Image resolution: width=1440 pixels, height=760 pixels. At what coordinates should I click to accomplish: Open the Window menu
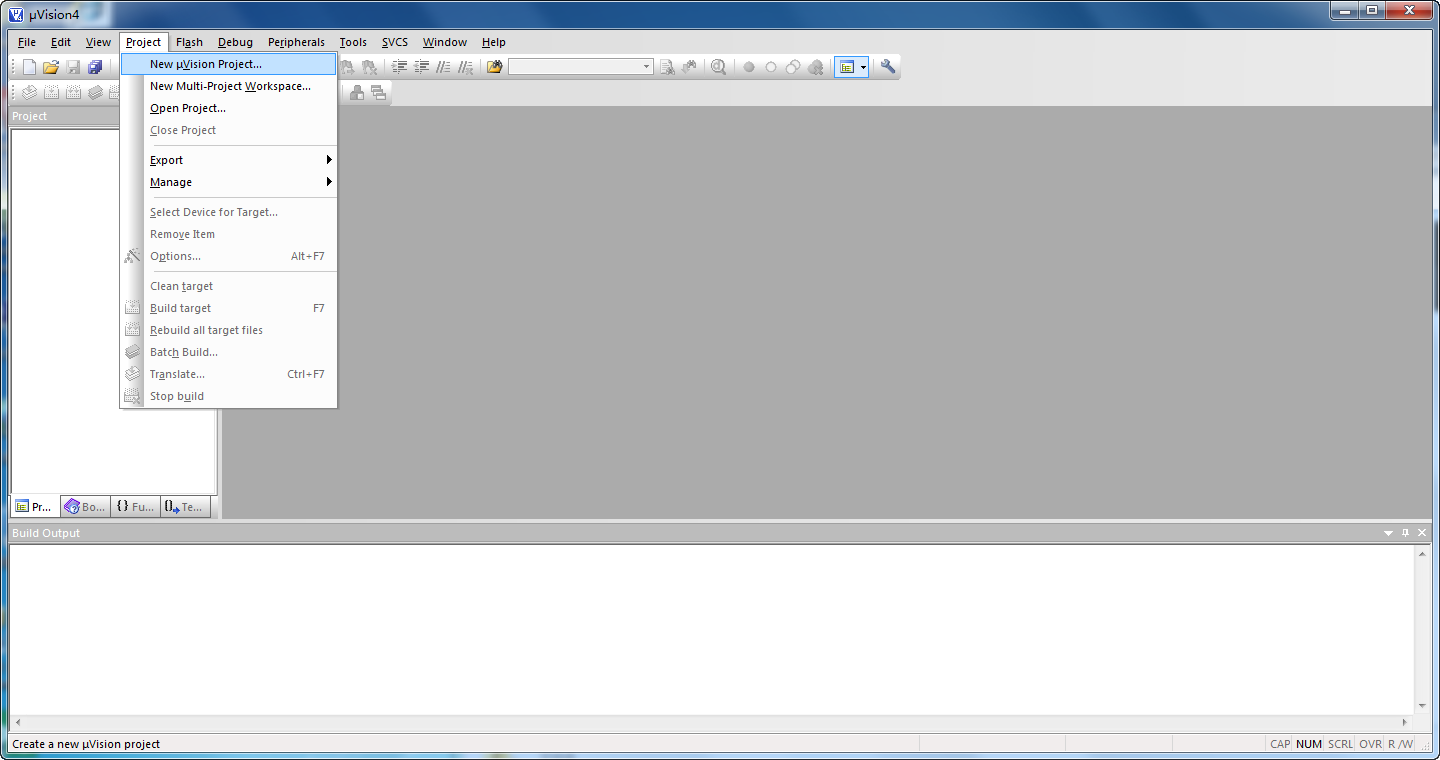[x=445, y=42]
